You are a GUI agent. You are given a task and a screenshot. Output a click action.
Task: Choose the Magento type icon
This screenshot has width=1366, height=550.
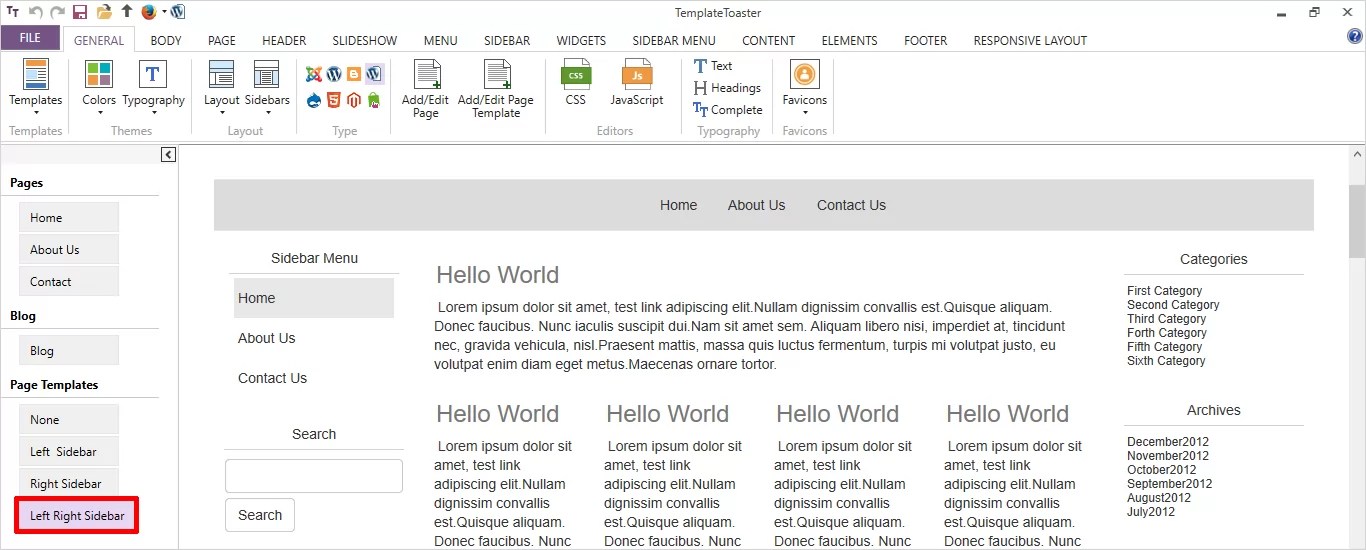coord(354,100)
